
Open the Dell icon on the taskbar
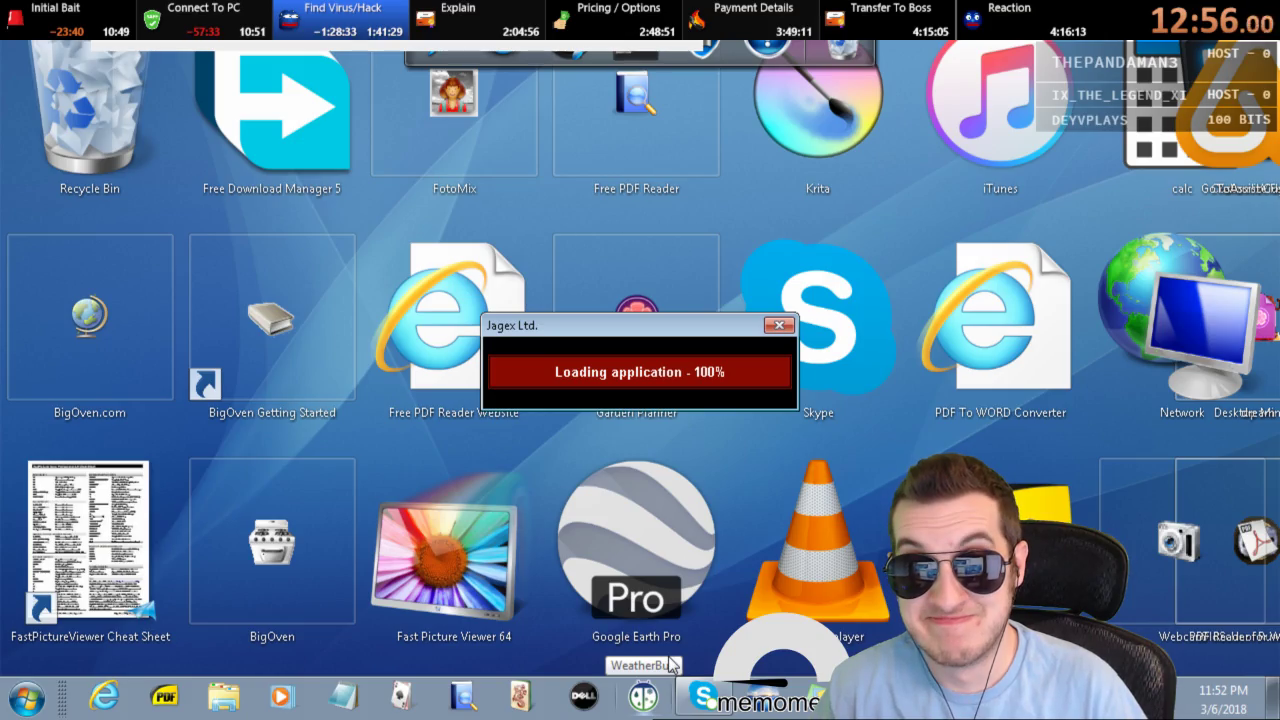click(x=584, y=696)
